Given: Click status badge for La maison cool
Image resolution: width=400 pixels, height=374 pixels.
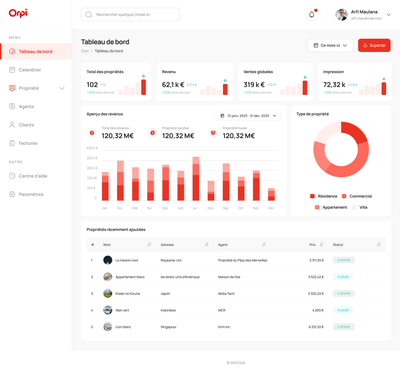Looking at the screenshot, I should [344, 260].
